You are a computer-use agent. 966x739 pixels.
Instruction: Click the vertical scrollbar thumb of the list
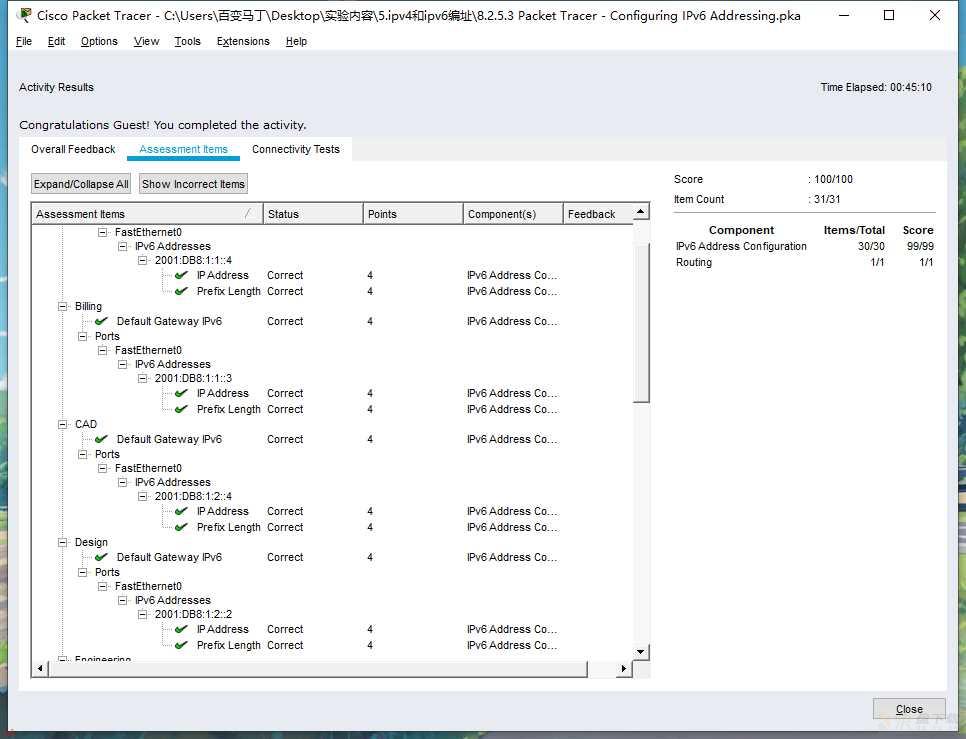[641, 323]
